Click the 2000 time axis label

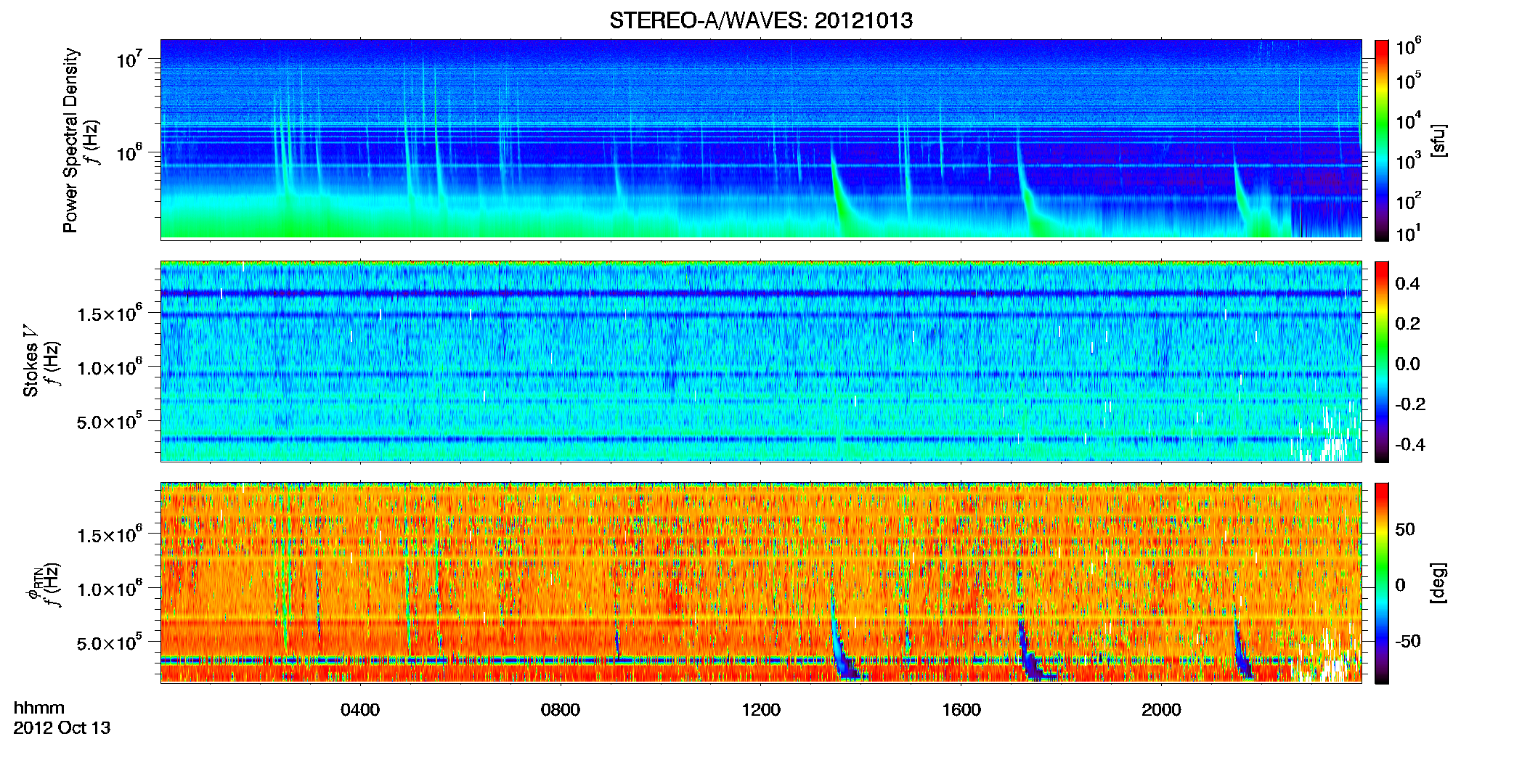[x=1161, y=709]
